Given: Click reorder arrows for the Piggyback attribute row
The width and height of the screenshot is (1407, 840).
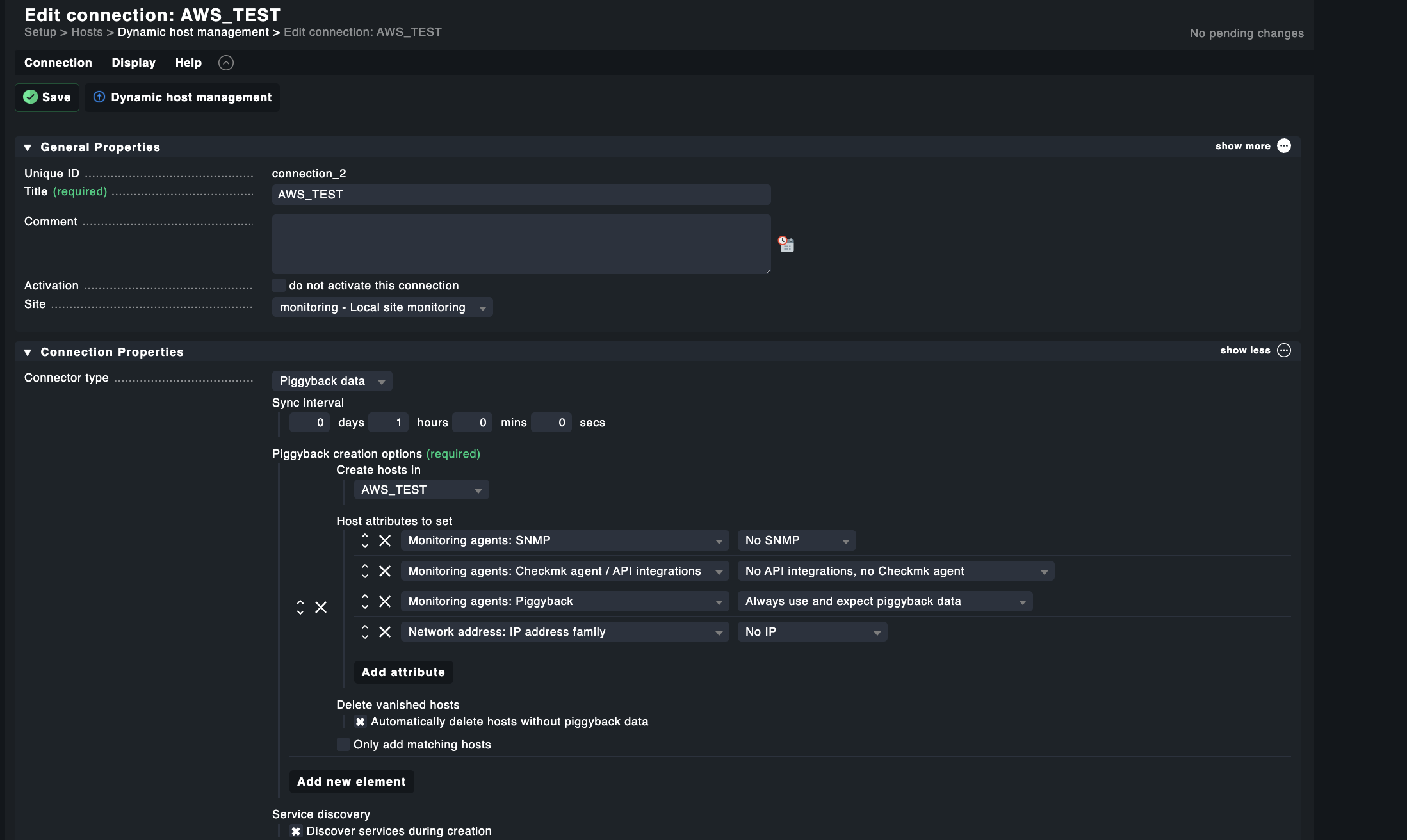Looking at the screenshot, I should click(x=365, y=601).
